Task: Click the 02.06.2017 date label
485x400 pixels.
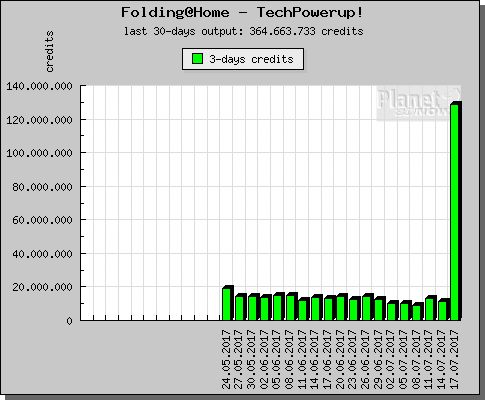Action: tap(264, 359)
